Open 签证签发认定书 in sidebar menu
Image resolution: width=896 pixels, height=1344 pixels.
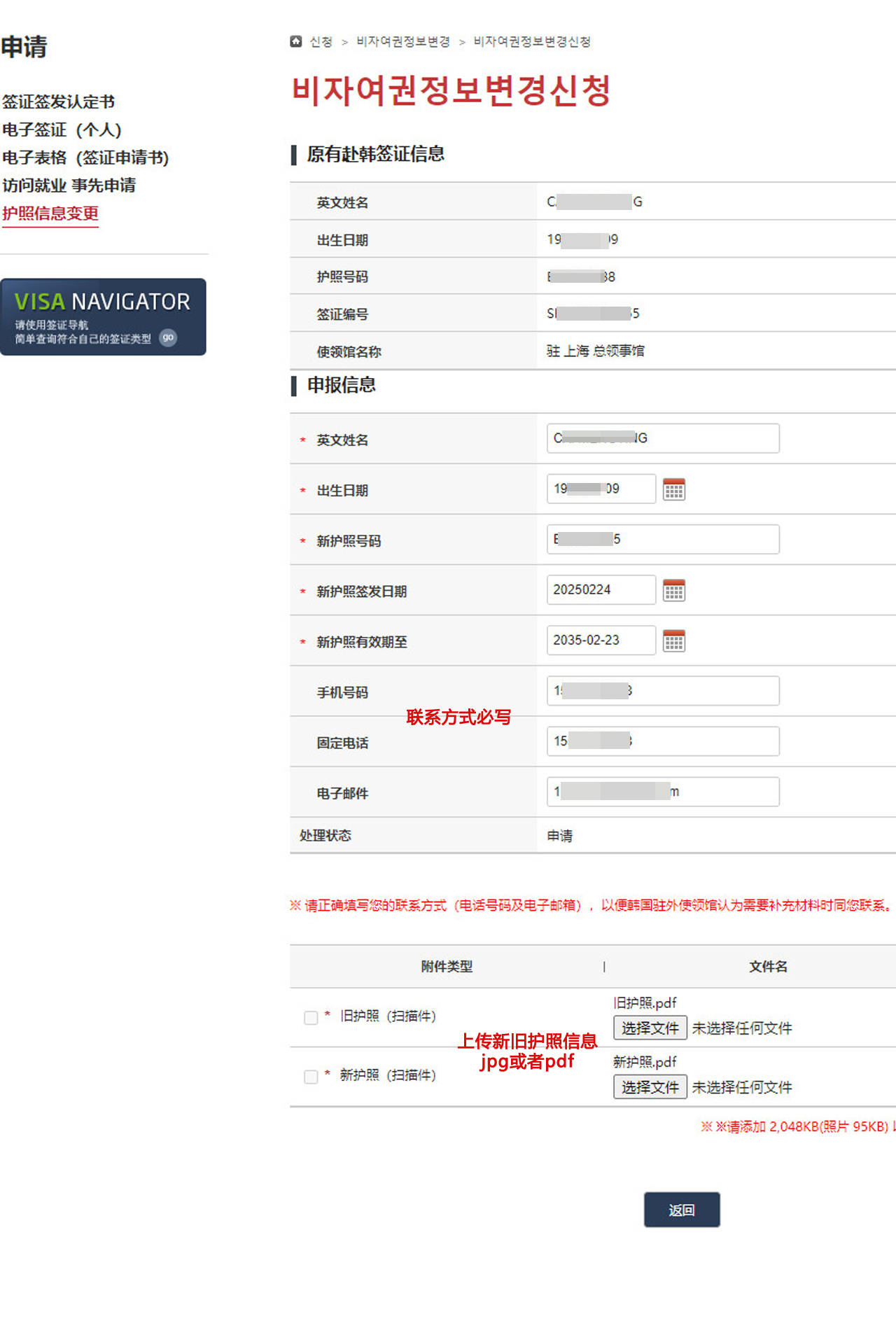coord(58,101)
